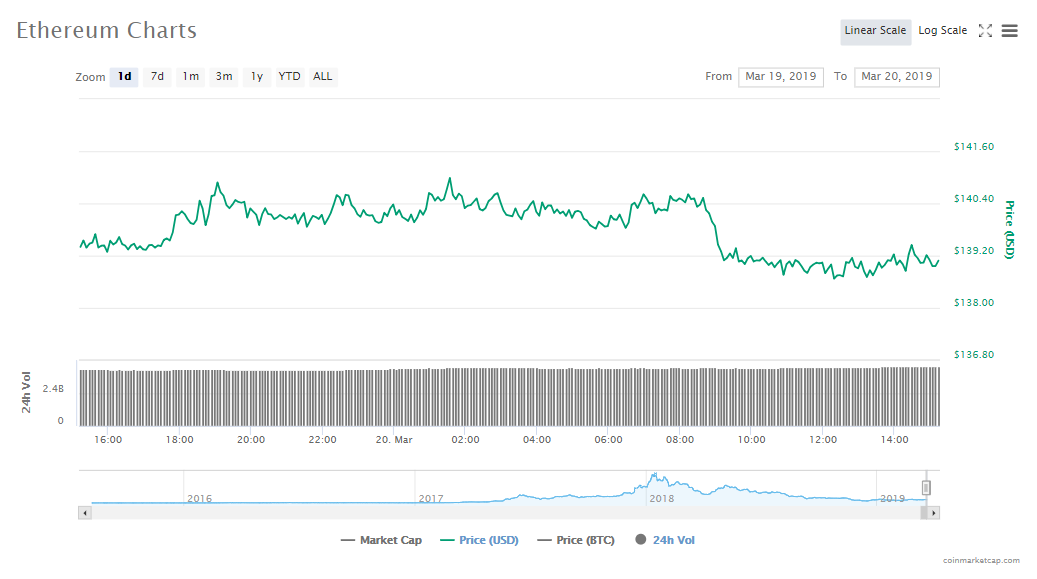This screenshot has width=1037, height=579.
Task: Set zoom to 1m
Action: pos(190,77)
